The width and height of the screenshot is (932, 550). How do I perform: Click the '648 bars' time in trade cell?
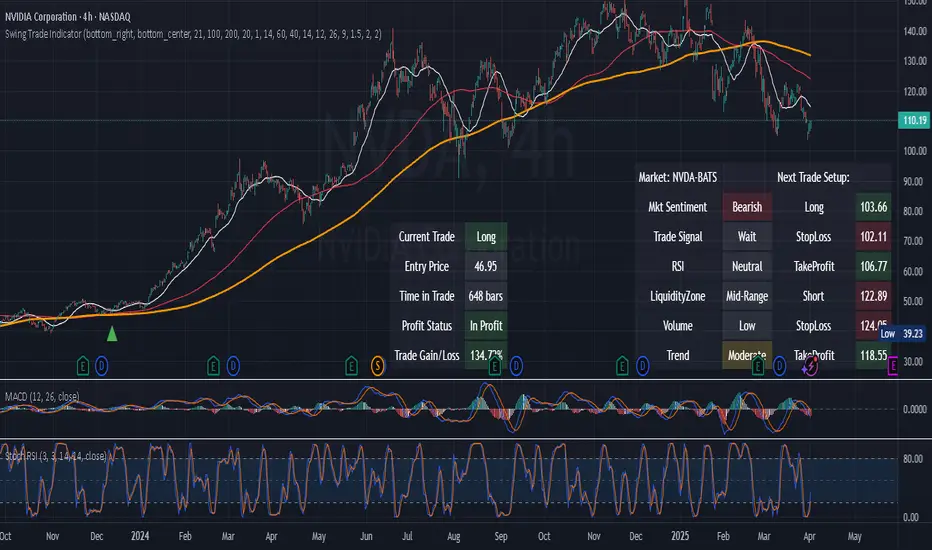coord(486,296)
